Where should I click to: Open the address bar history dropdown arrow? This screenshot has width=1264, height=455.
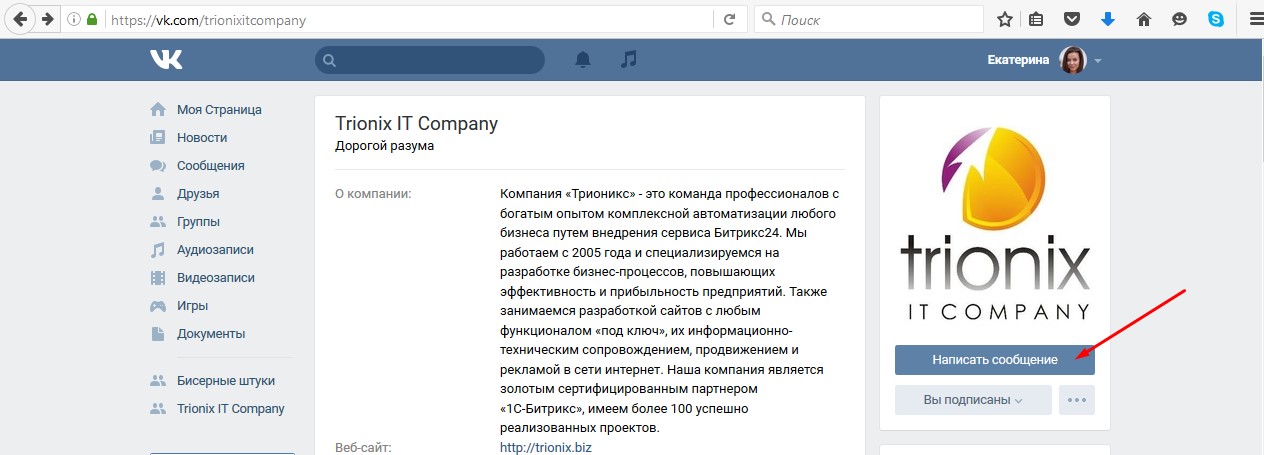(x=702, y=19)
